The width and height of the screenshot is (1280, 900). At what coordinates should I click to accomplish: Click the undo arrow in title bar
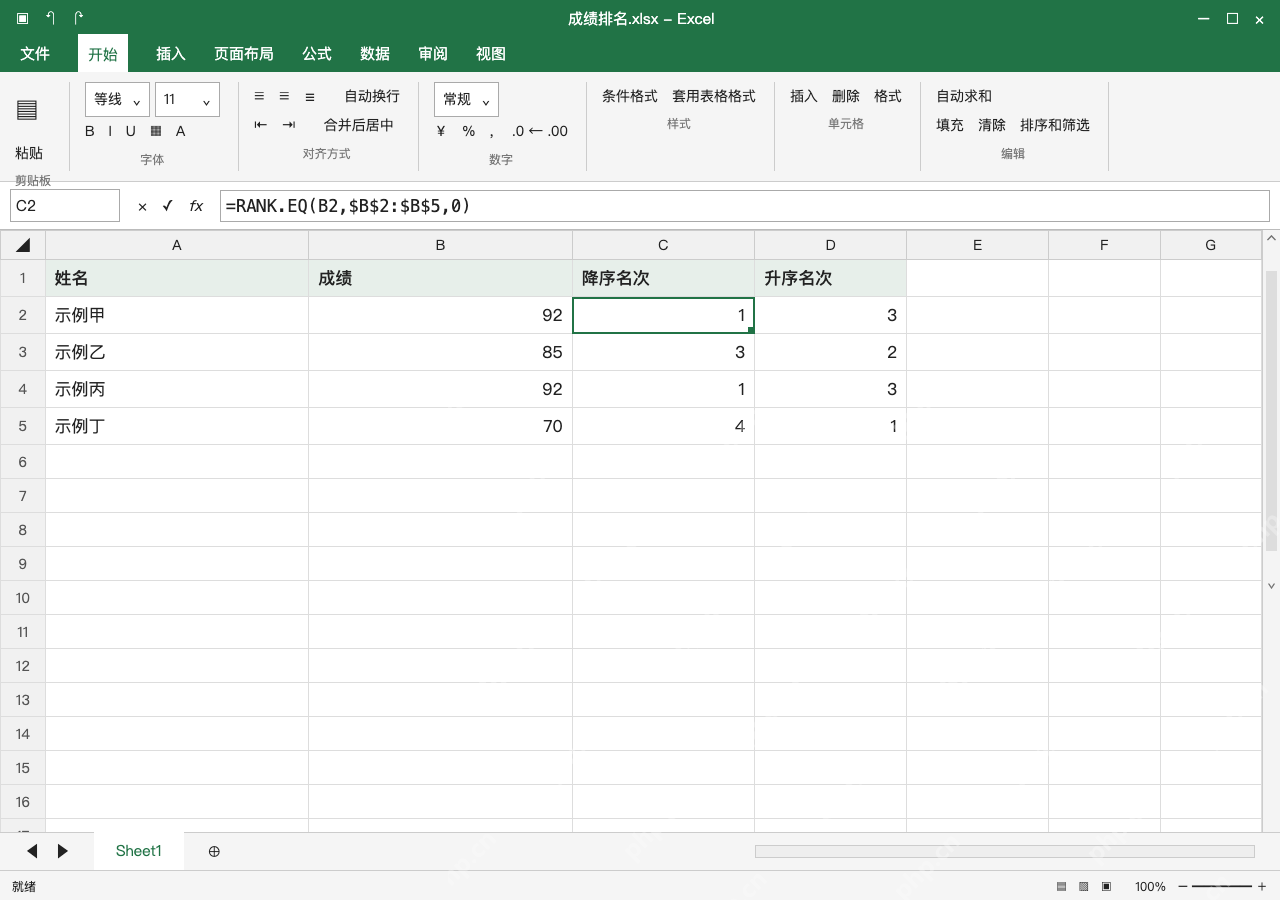click(50, 18)
